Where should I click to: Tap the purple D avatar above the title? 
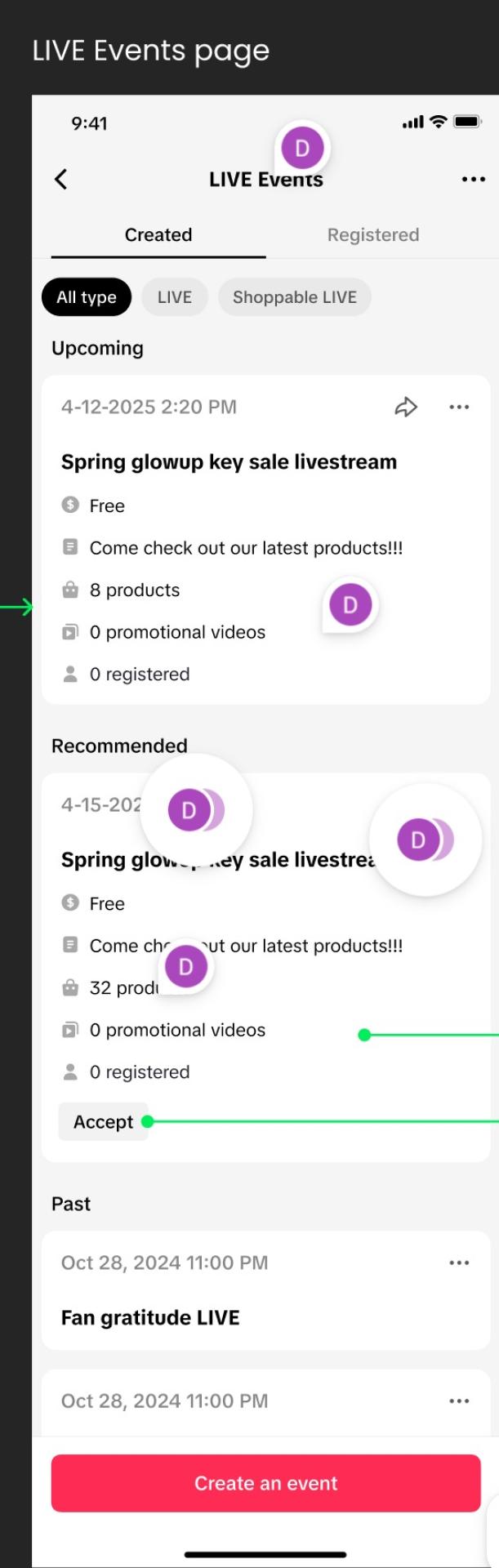click(x=302, y=148)
